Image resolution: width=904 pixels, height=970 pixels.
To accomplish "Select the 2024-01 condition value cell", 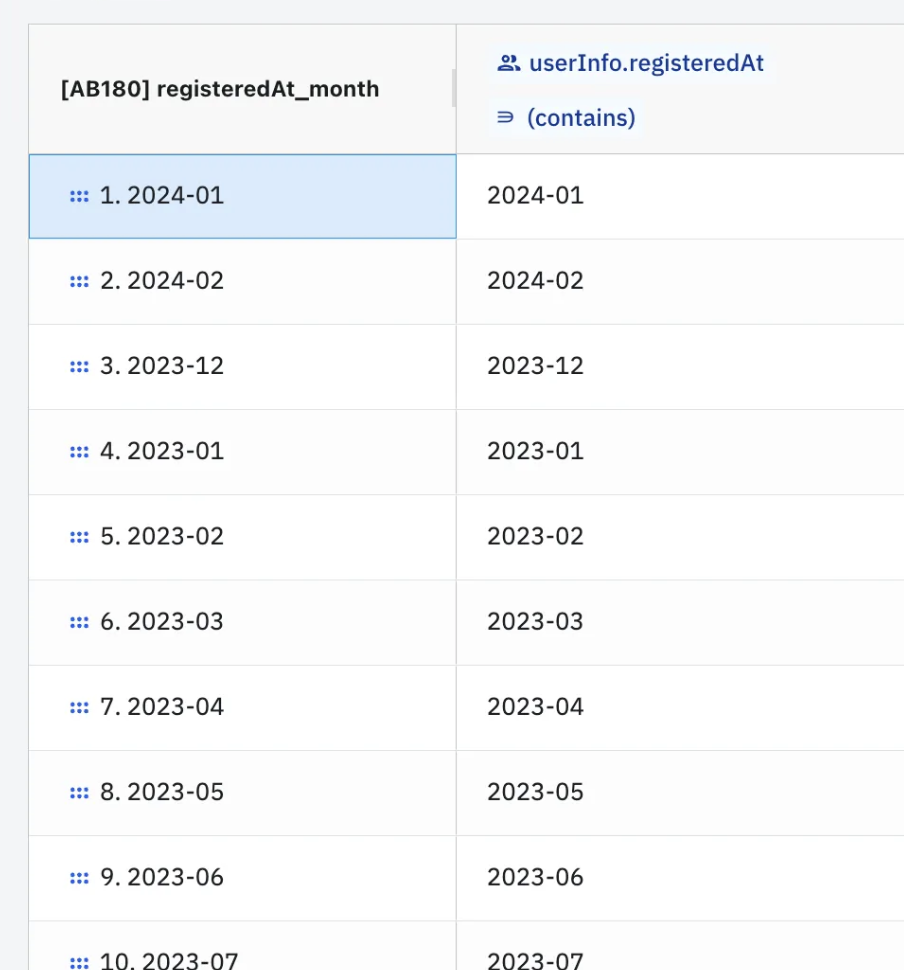I will click(680, 196).
